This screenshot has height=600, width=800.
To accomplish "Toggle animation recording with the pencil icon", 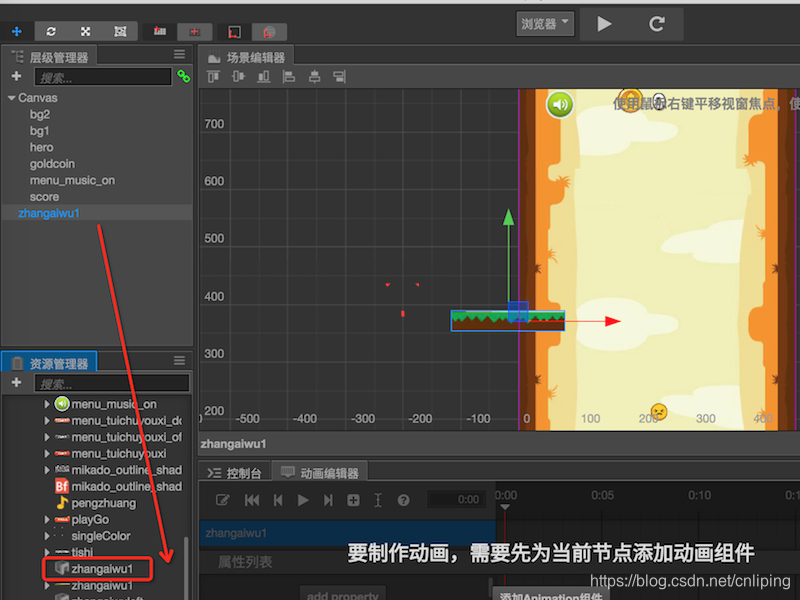I will point(224,499).
